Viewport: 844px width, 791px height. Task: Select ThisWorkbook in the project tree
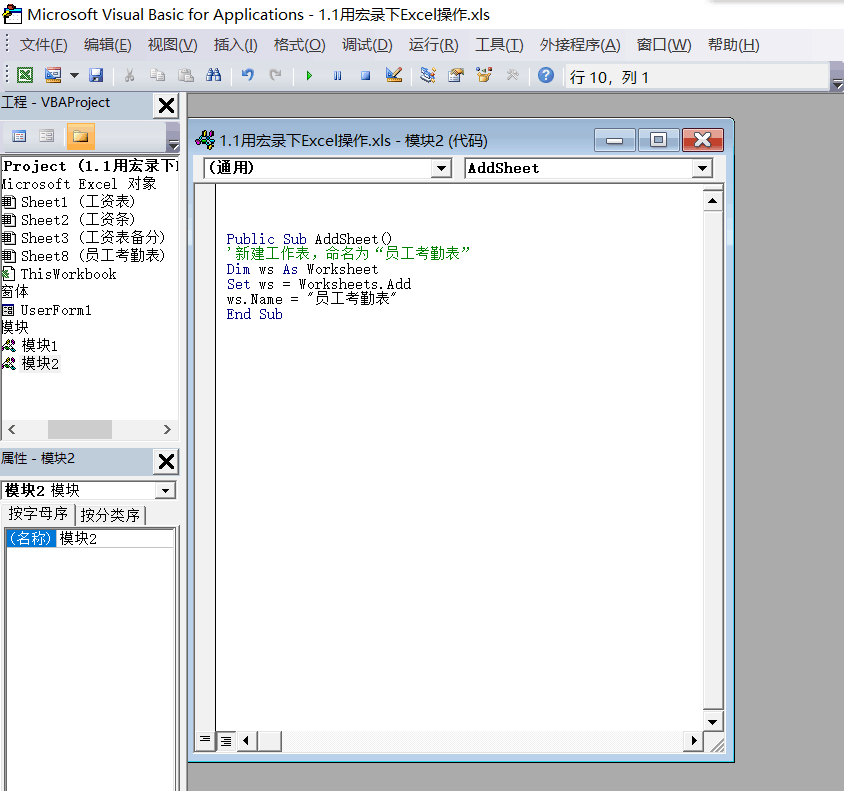(x=68, y=274)
